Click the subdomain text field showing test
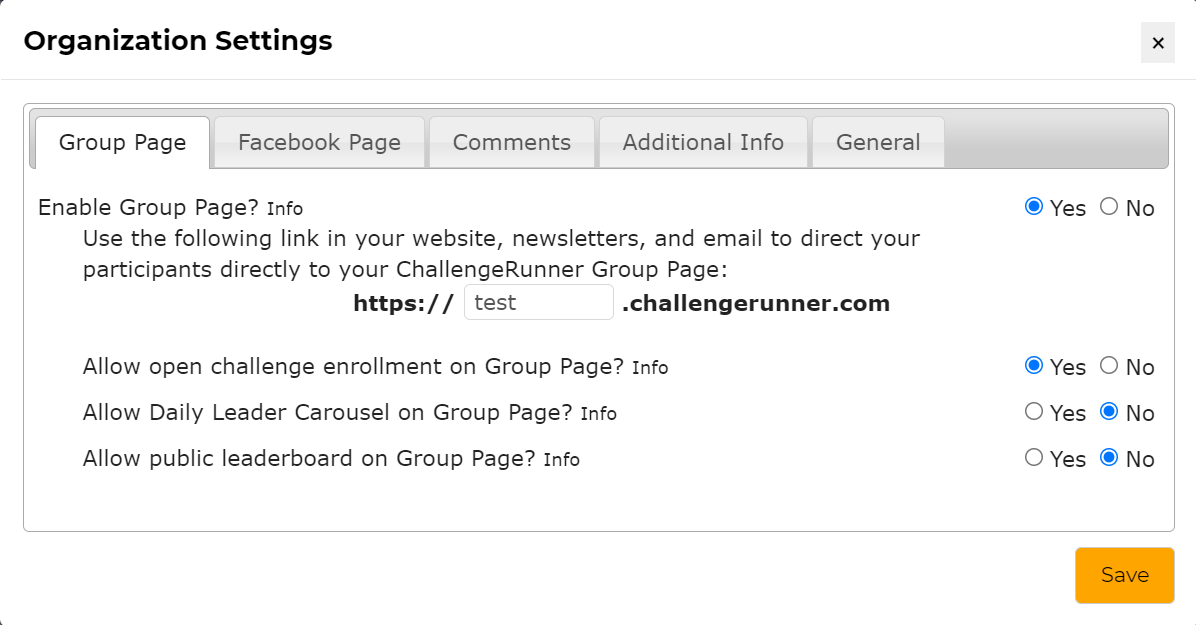1196x625 pixels. (x=538, y=302)
